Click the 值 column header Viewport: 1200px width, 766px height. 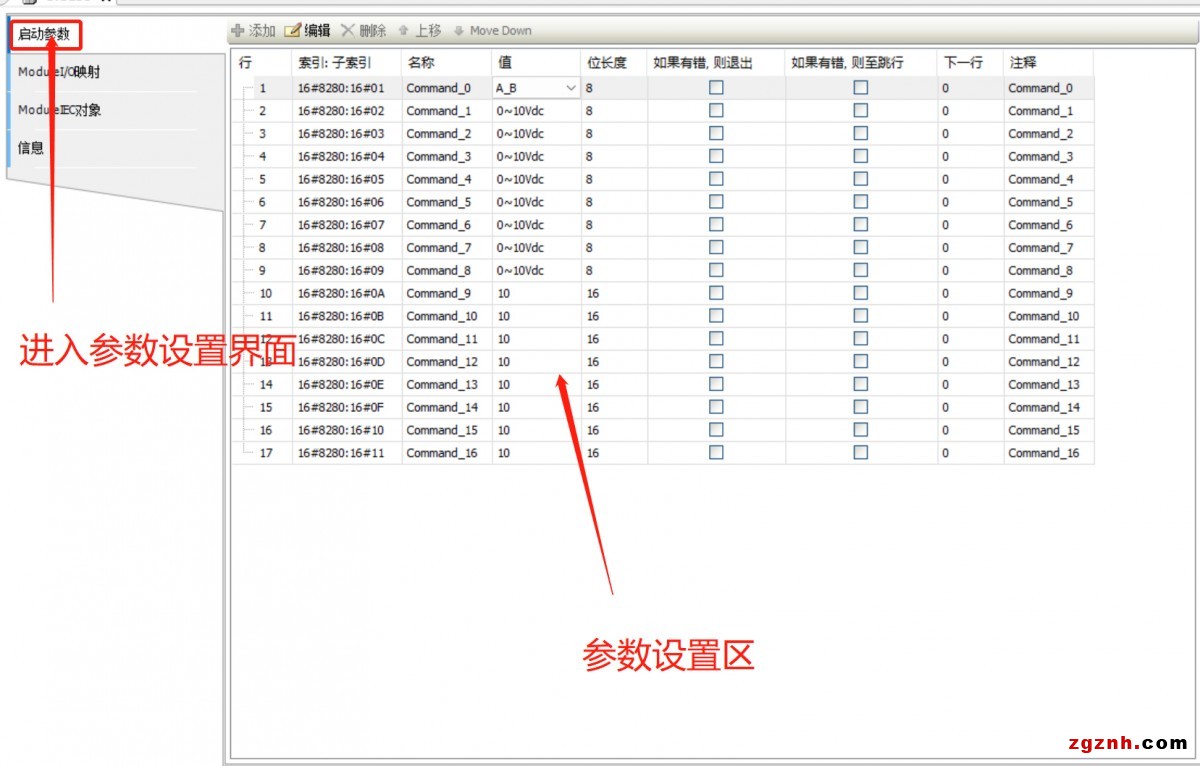(x=505, y=63)
